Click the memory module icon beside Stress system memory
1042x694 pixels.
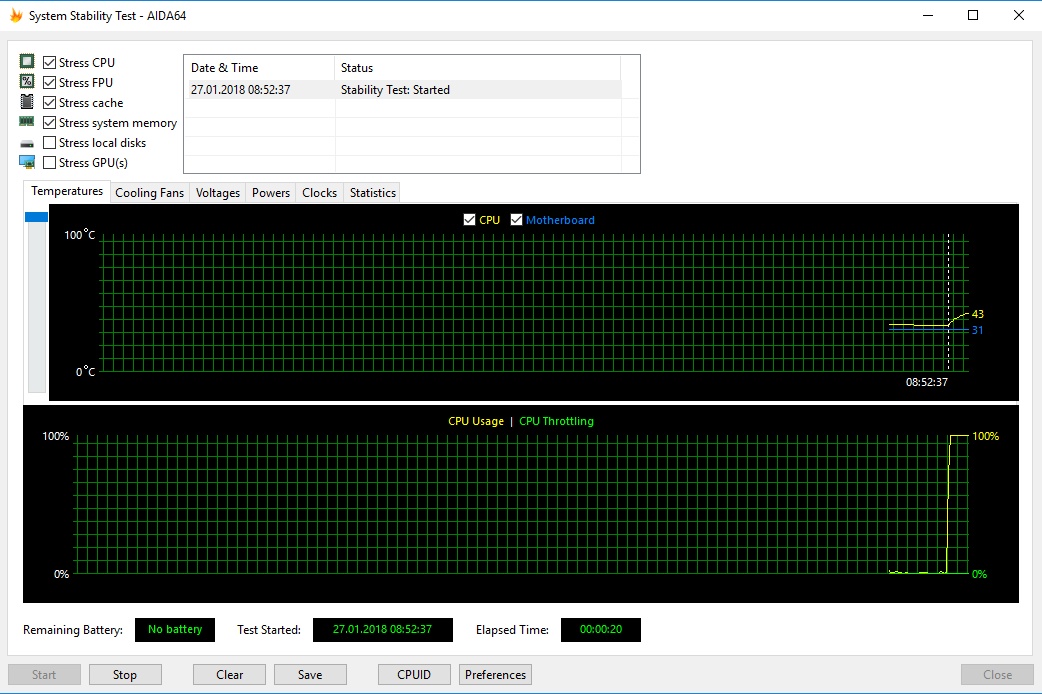point(27,122)
